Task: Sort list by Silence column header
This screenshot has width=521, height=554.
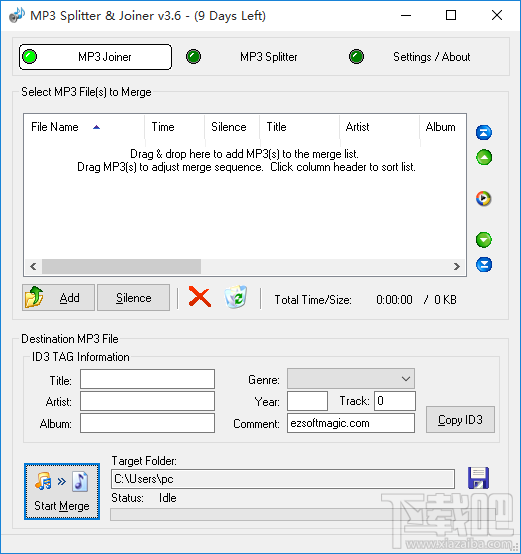Action: tap(232, 127)
